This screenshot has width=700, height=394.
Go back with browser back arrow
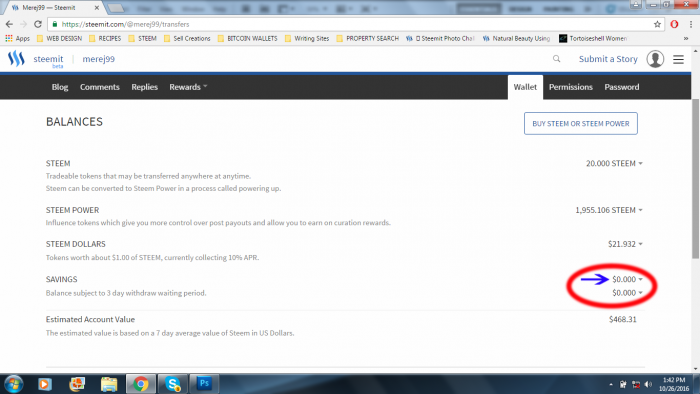[x=9, y=24]
